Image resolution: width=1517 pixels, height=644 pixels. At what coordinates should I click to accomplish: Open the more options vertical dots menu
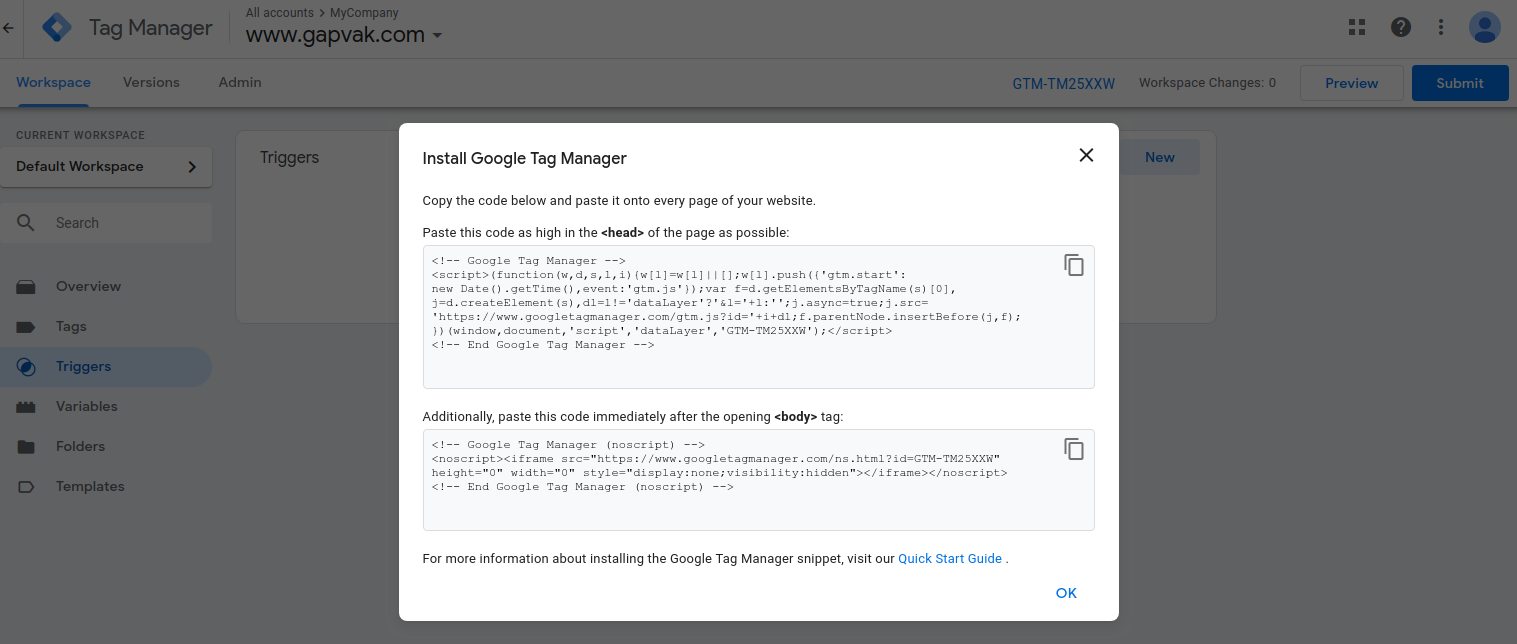pos(1441,27)
